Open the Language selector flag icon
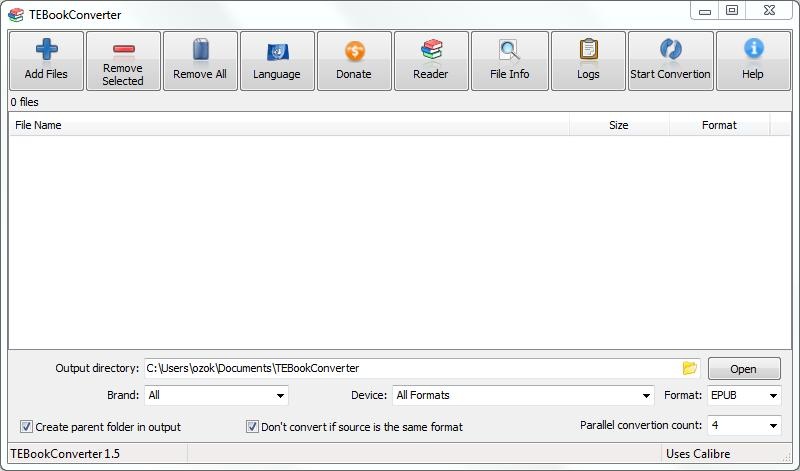800x471 pixels. (278, 51)
